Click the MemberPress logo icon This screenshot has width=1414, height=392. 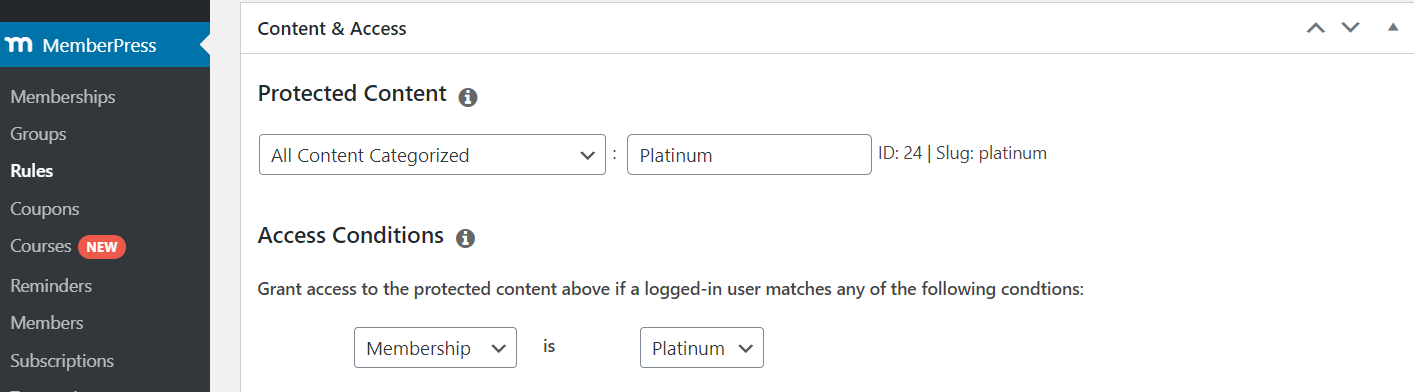(x=20, y=46)
